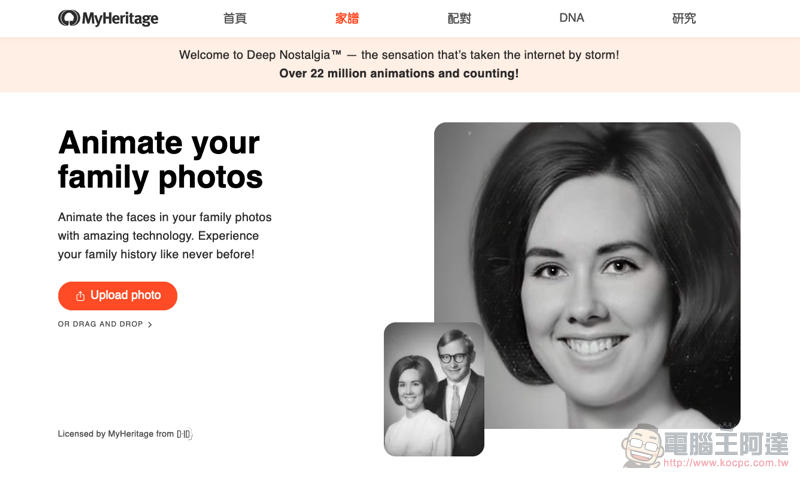Select the 家譜 family tree menu
Screen dimensions: 800x477
tap(347, 18)
